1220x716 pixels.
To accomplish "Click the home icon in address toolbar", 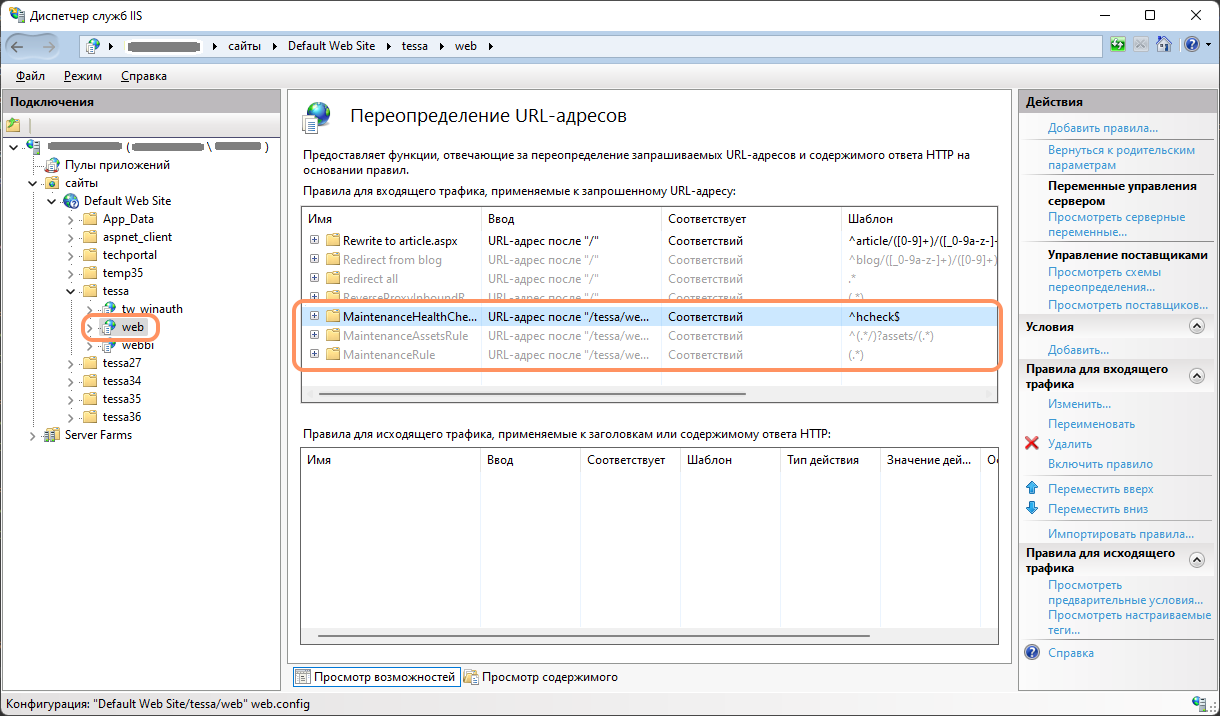I will pyautogui.click(x=1164, y=45).
